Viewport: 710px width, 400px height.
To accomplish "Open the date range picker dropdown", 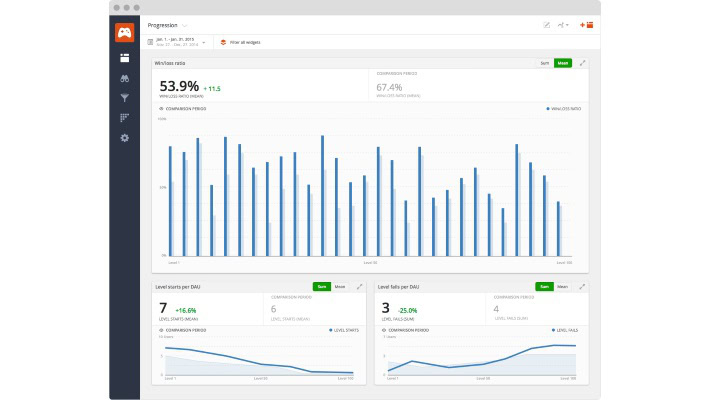I will pyautogui.click(x=204, y=43).
